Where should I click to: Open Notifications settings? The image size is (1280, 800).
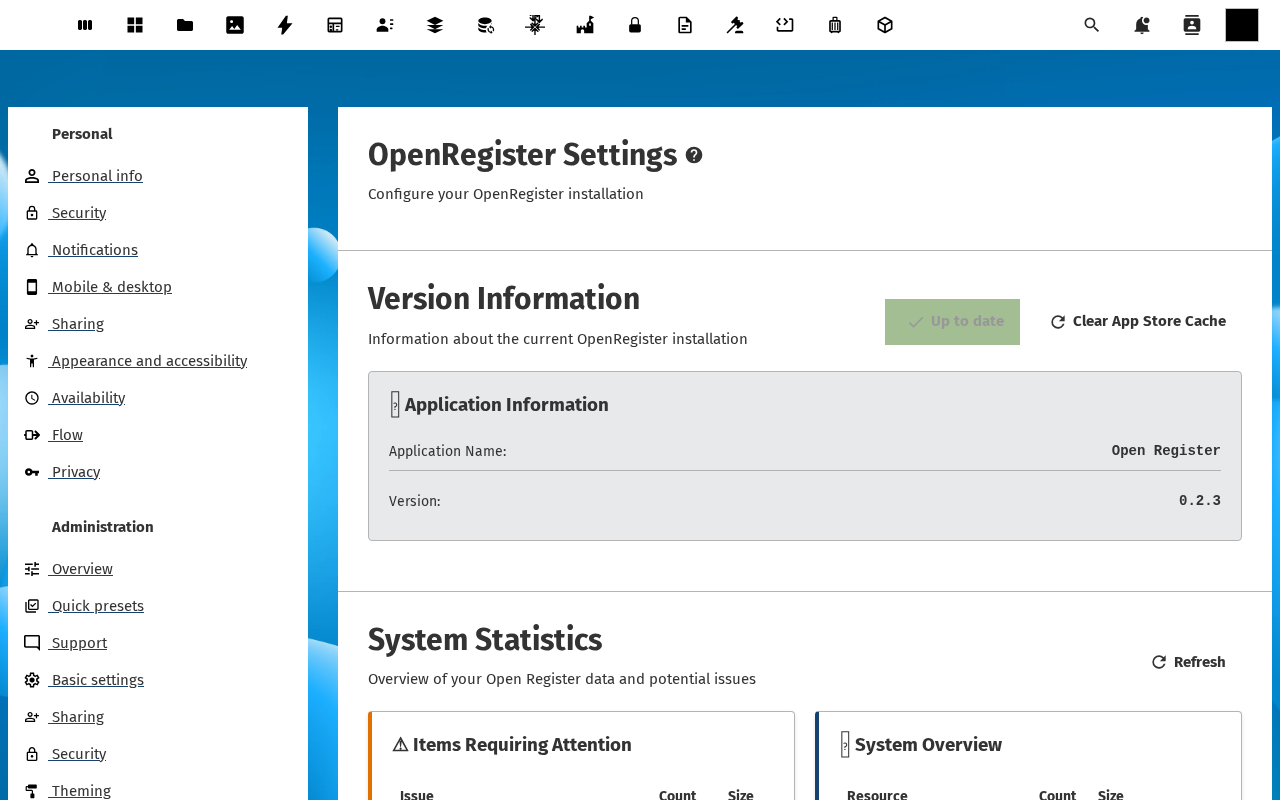coord(94,250)
